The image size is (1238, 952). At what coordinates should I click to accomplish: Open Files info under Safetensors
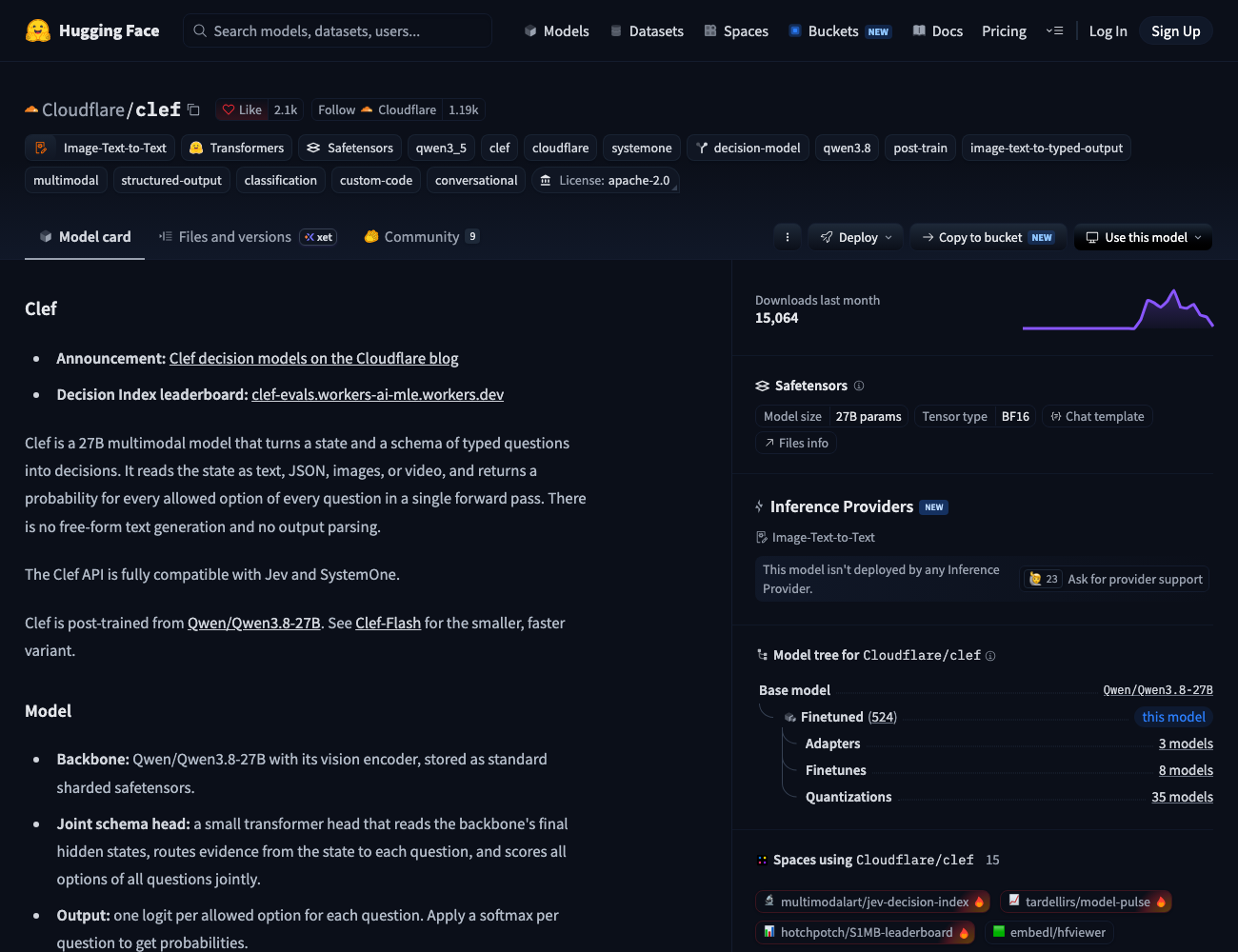point(796,443)
